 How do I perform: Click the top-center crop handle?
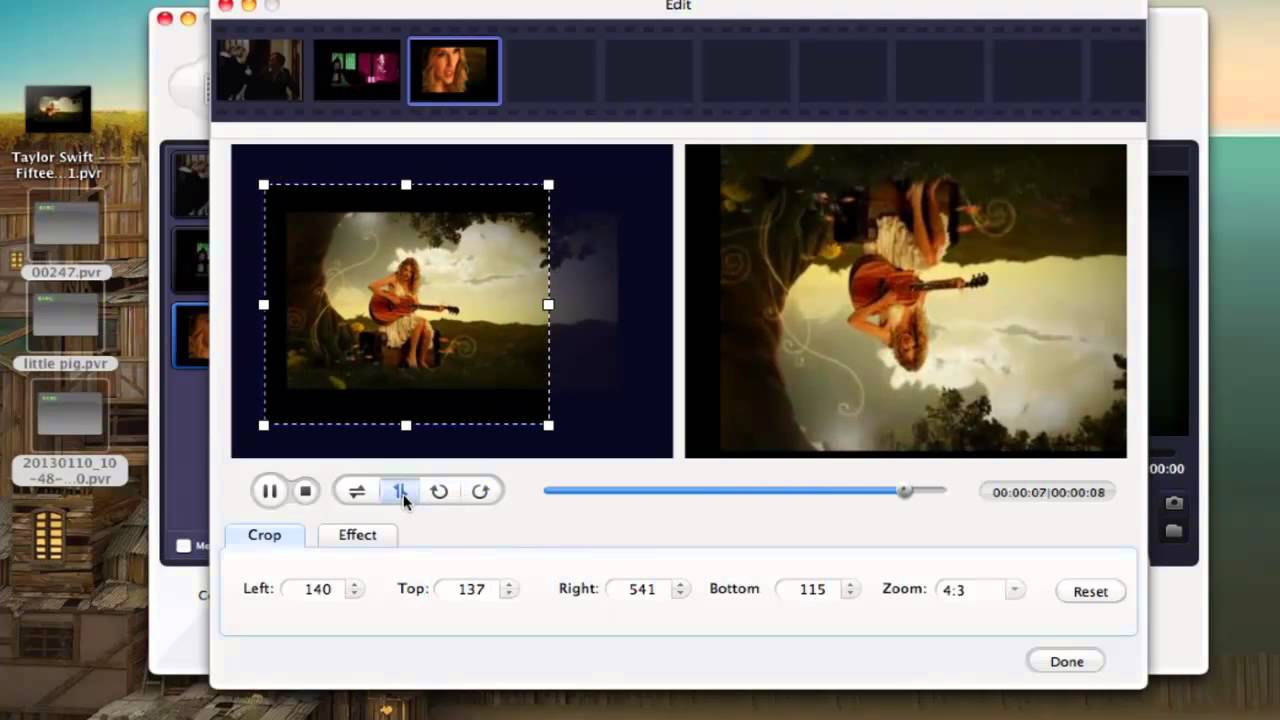click(406, 185)
